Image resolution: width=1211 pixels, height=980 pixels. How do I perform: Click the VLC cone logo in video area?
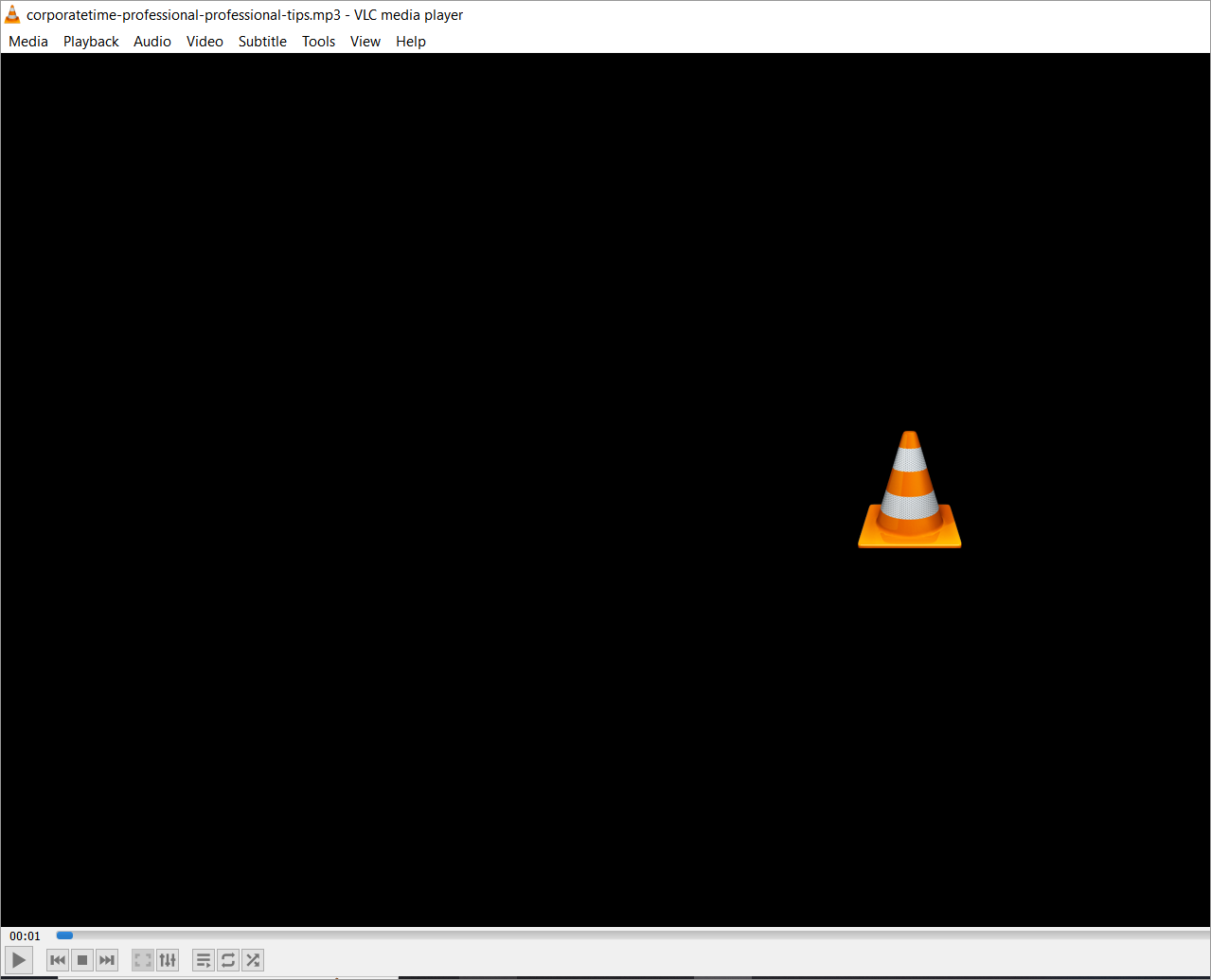pos(910,490)
